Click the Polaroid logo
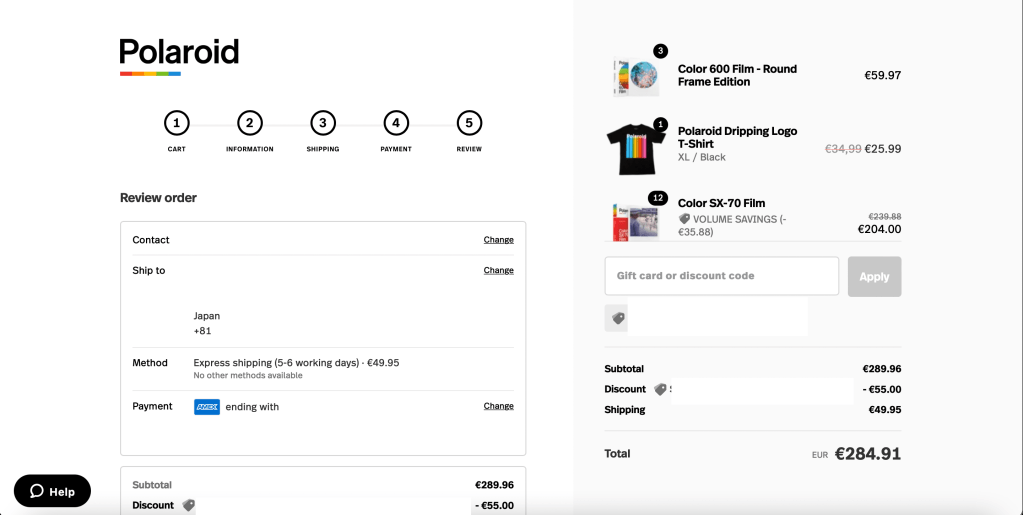 pos(179,55)
